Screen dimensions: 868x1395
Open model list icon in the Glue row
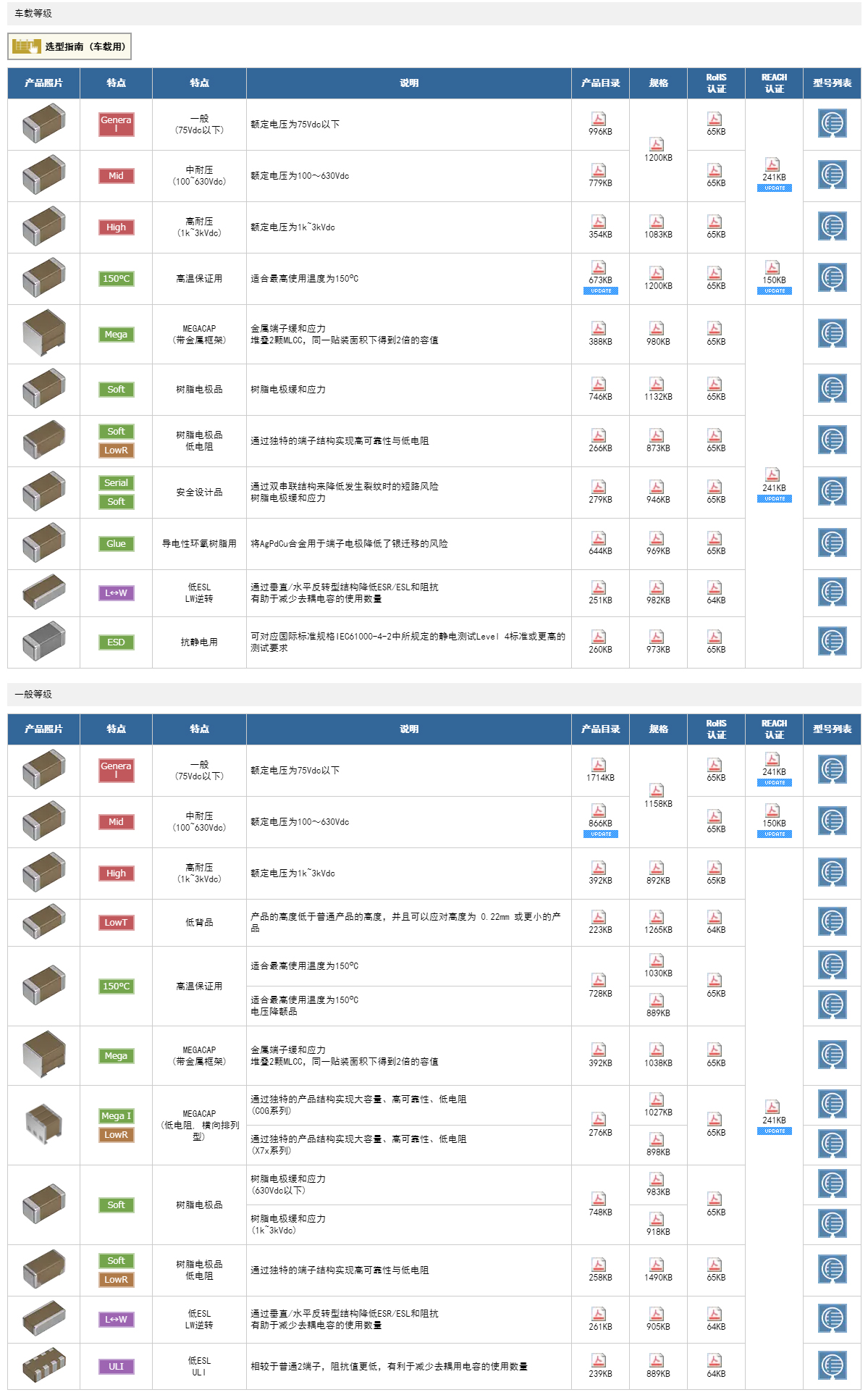832,543
